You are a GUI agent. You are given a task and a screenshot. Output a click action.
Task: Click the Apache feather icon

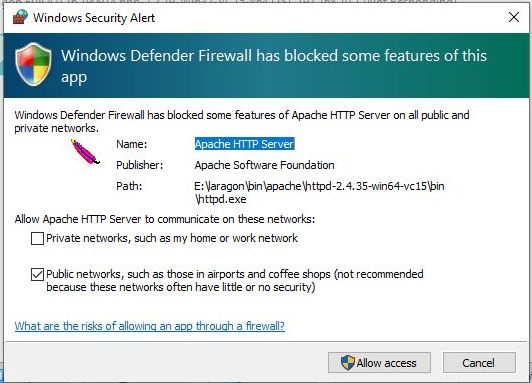tap(85, 152)
